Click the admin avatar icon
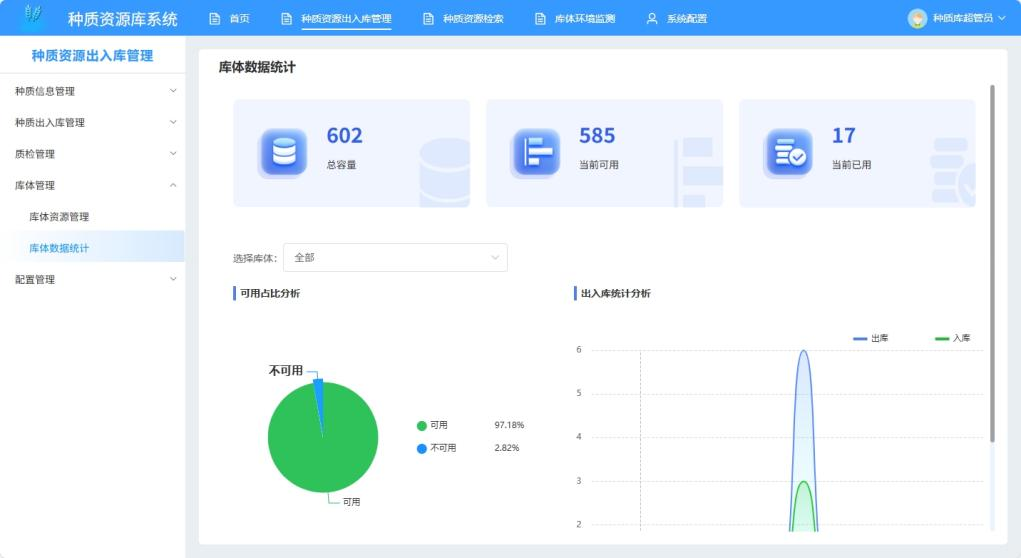This screenshot has width=1021, height=558. pos(917,18)
